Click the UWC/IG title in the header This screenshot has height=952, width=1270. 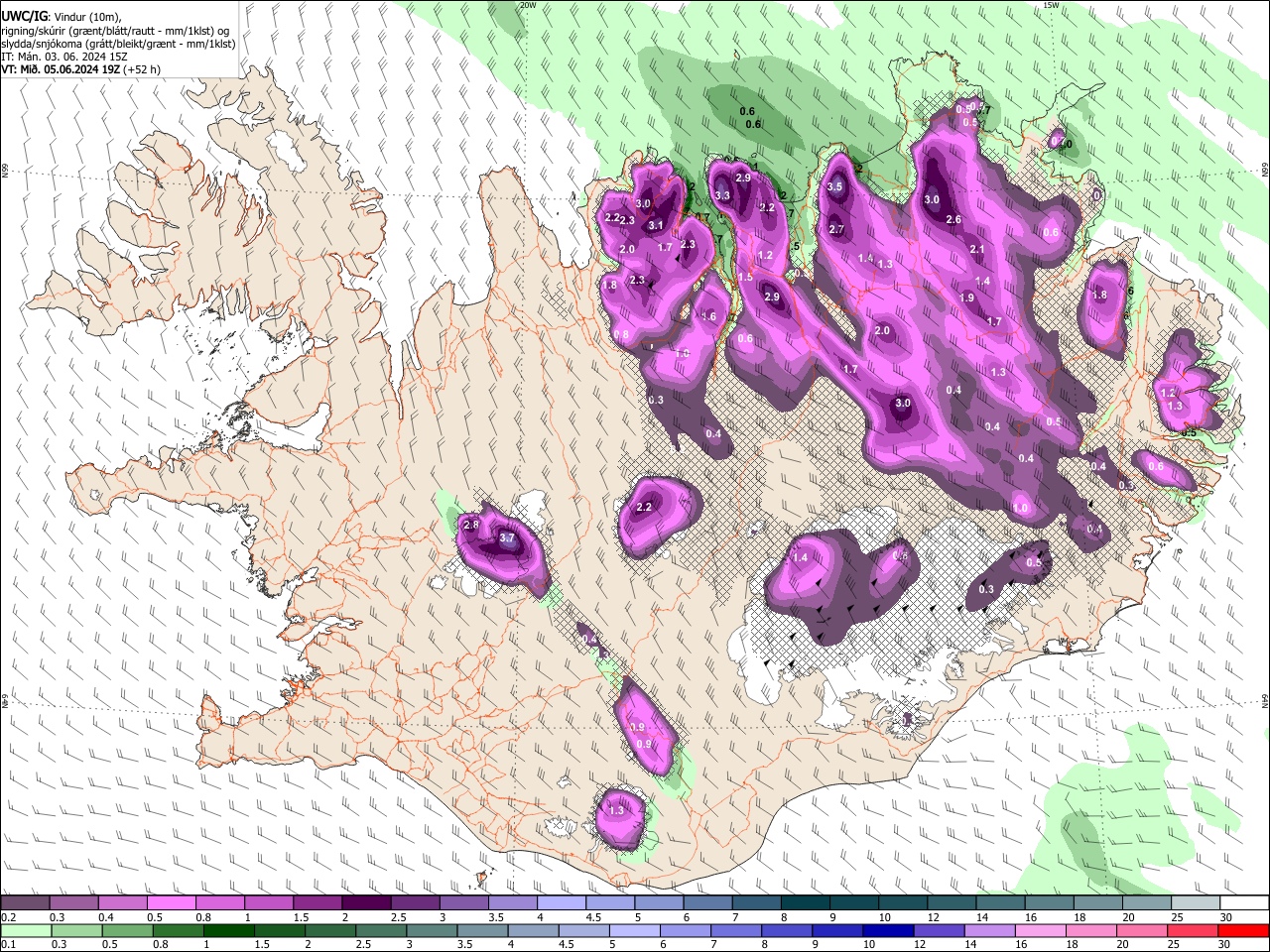click(24, 17)
